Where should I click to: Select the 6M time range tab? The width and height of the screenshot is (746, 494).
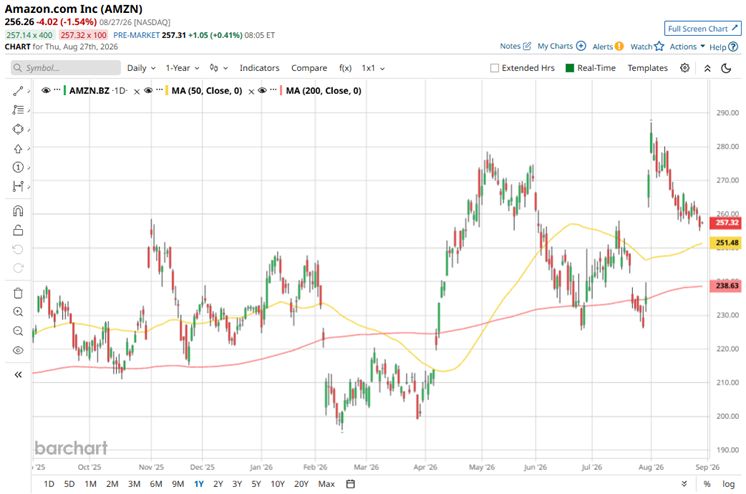tap(156, 484)
